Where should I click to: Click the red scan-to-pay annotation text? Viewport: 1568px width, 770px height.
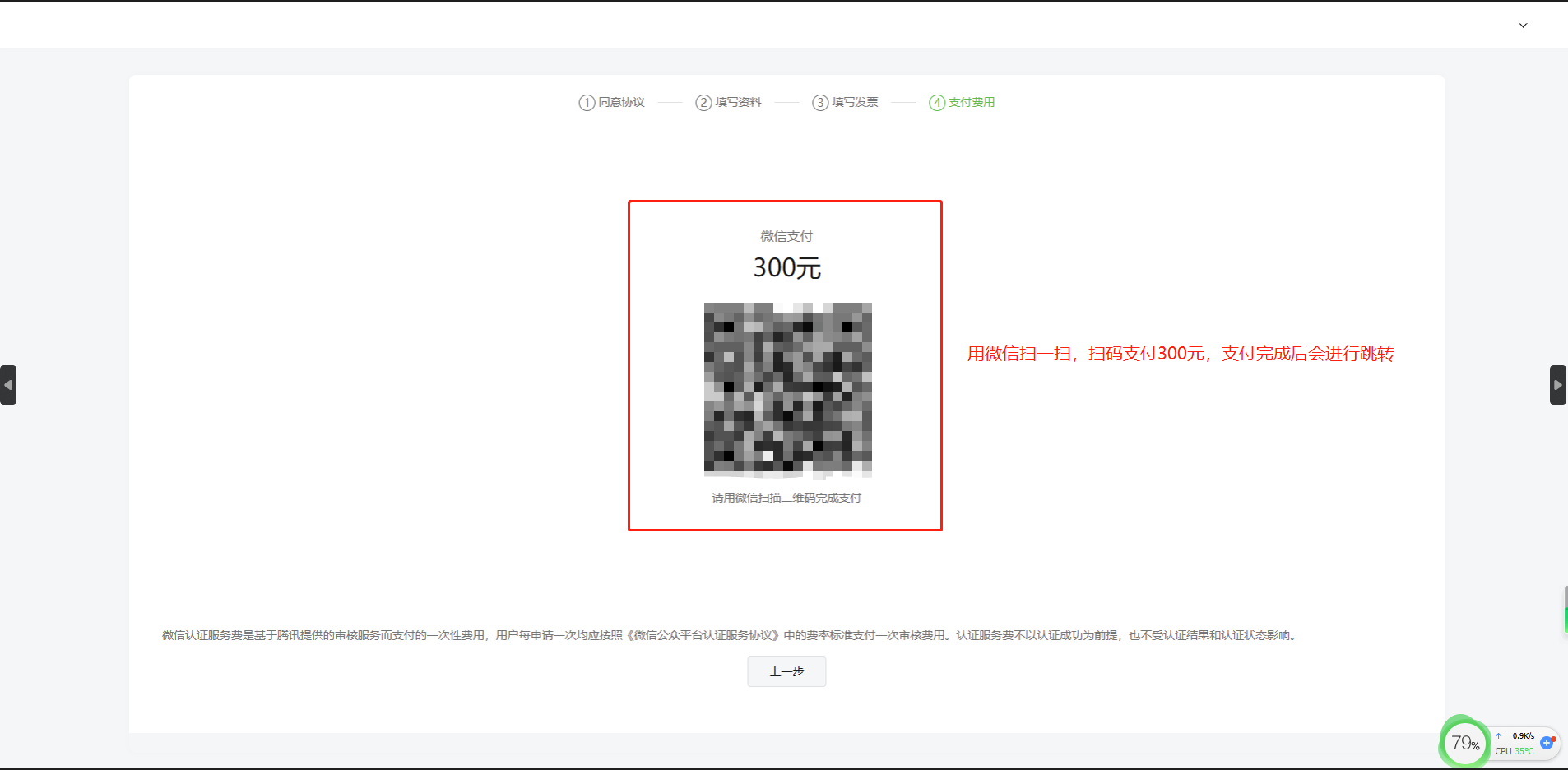click(x=1180, y=354)
